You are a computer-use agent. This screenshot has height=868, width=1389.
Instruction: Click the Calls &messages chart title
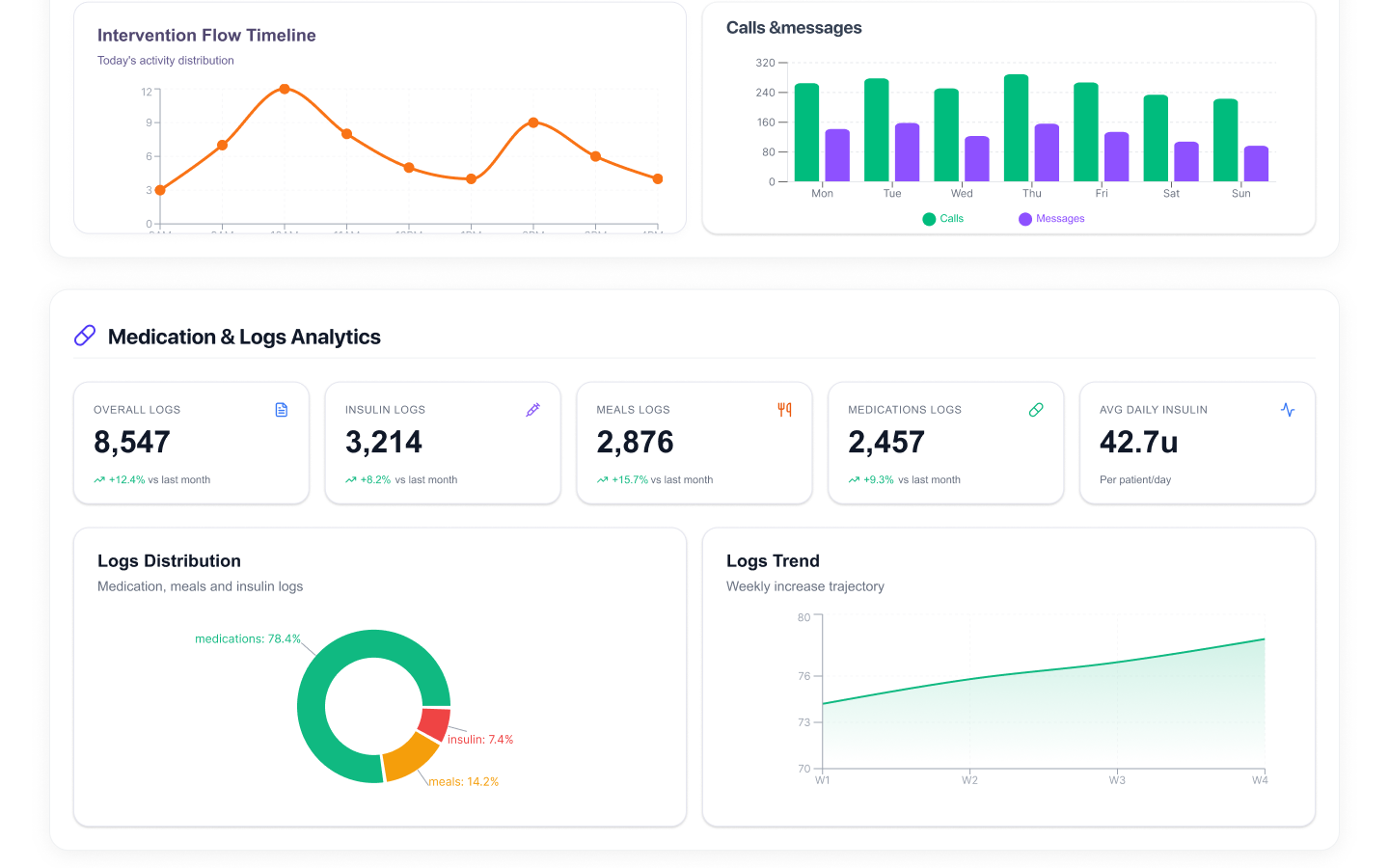794,28
